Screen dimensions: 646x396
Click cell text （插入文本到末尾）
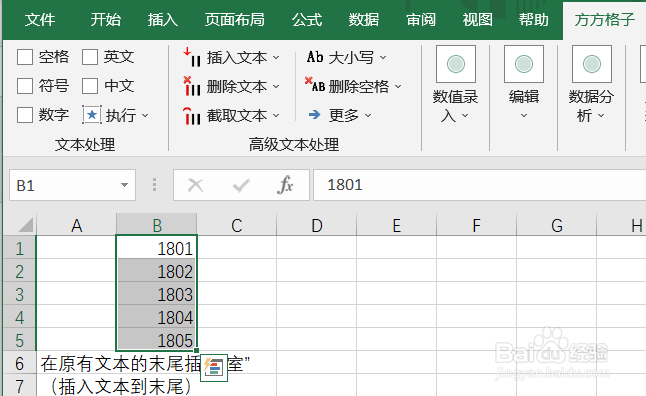pyautogui.click(x=120, y=387)
